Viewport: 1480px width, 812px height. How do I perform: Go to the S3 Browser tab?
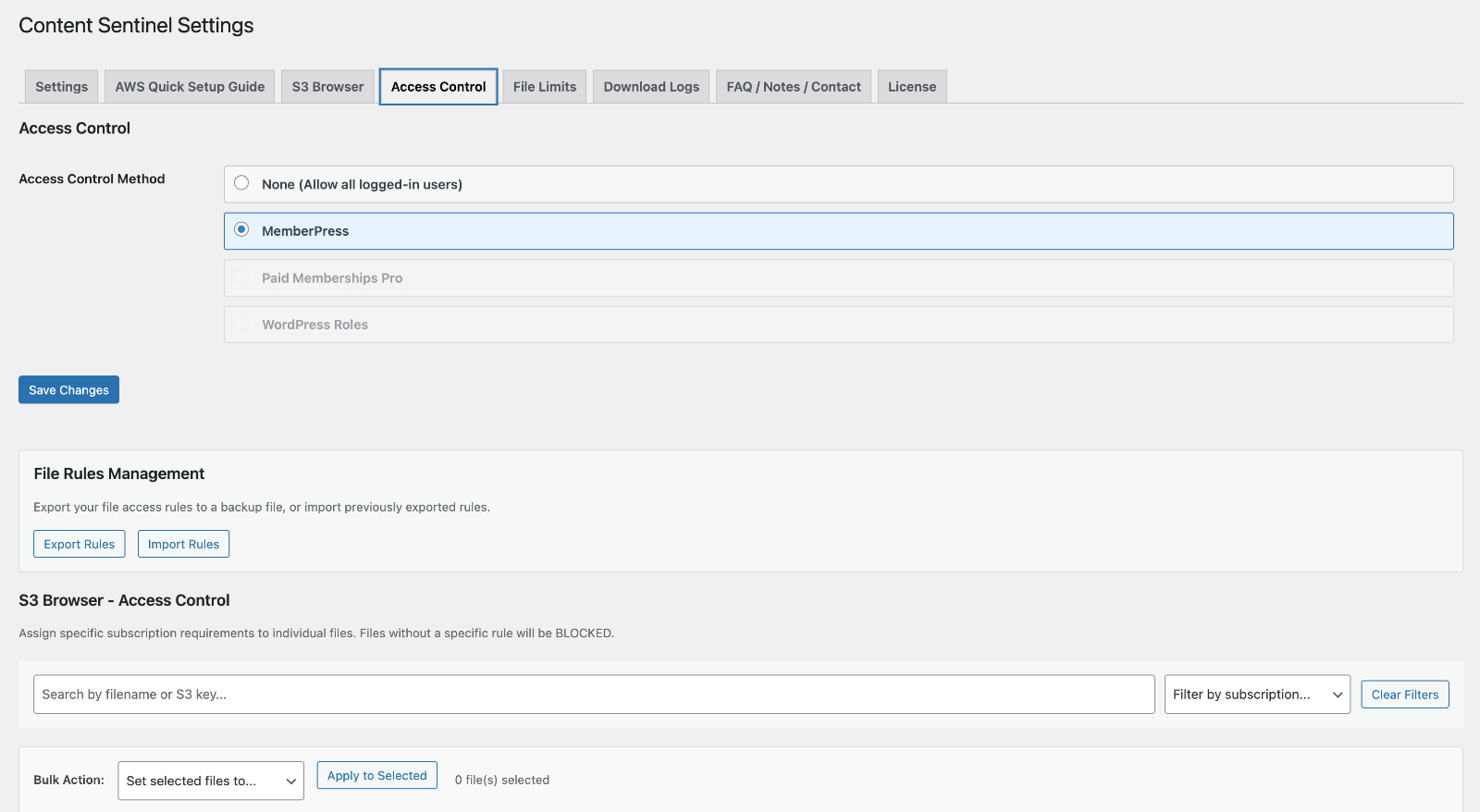[x=327, y=87]
